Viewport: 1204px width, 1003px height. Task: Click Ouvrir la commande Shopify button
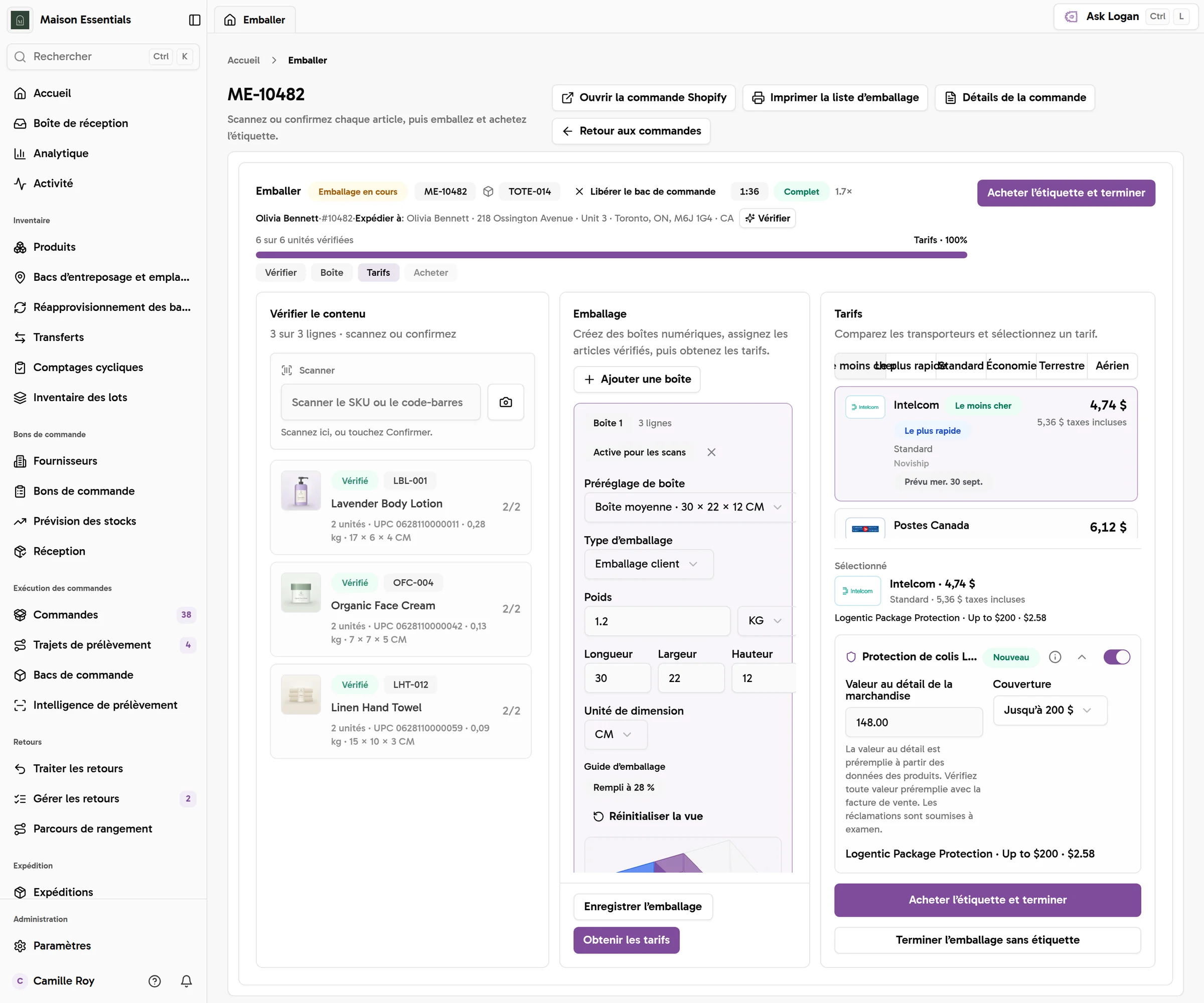coord(643,97)
